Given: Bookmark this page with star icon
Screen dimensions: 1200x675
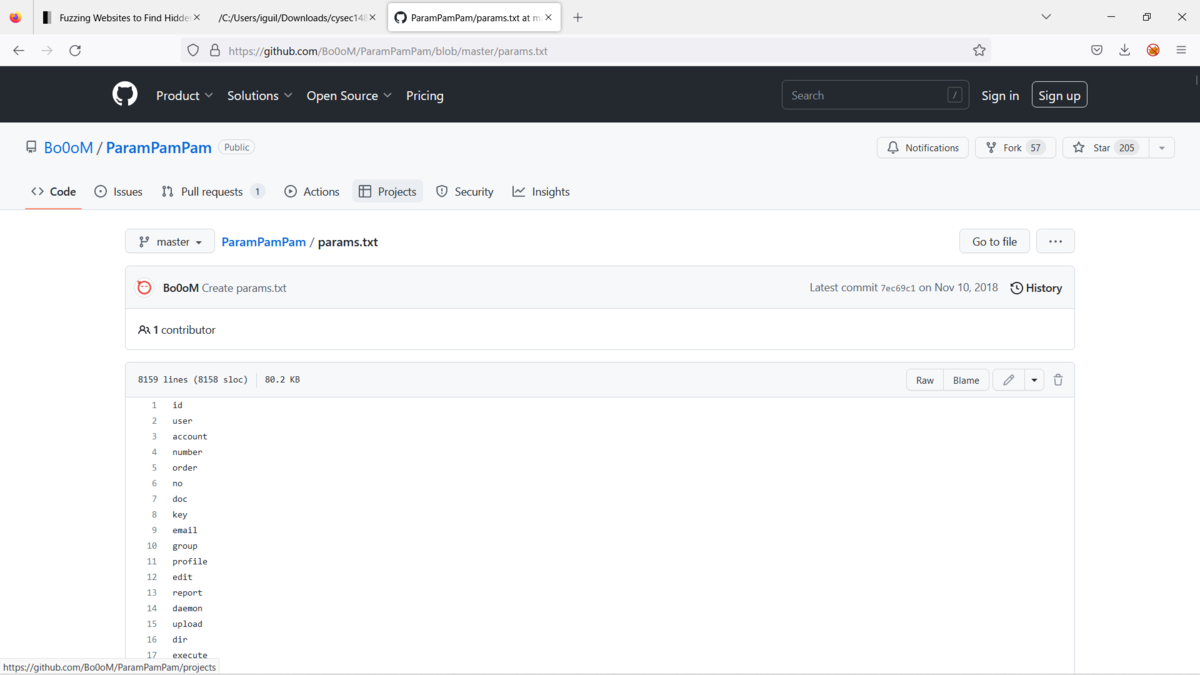Looking at the screenshot, I should point(979,50).
